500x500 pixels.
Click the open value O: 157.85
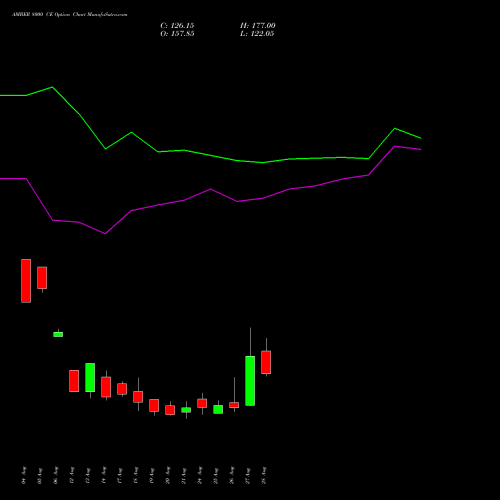(x=177, y=34)
